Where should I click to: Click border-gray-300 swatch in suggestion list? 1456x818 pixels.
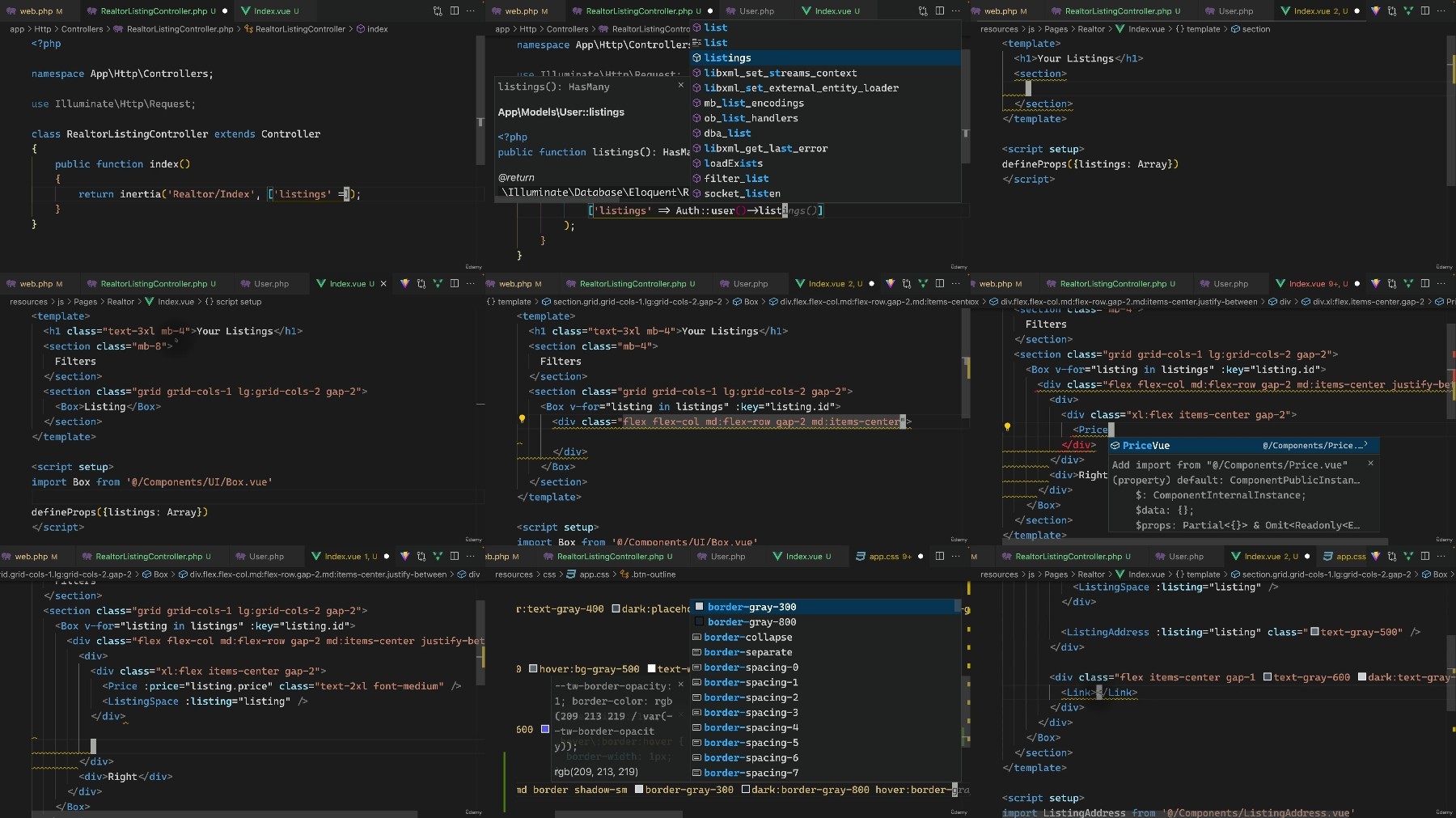pyautogui.click(x=699, y=607)
